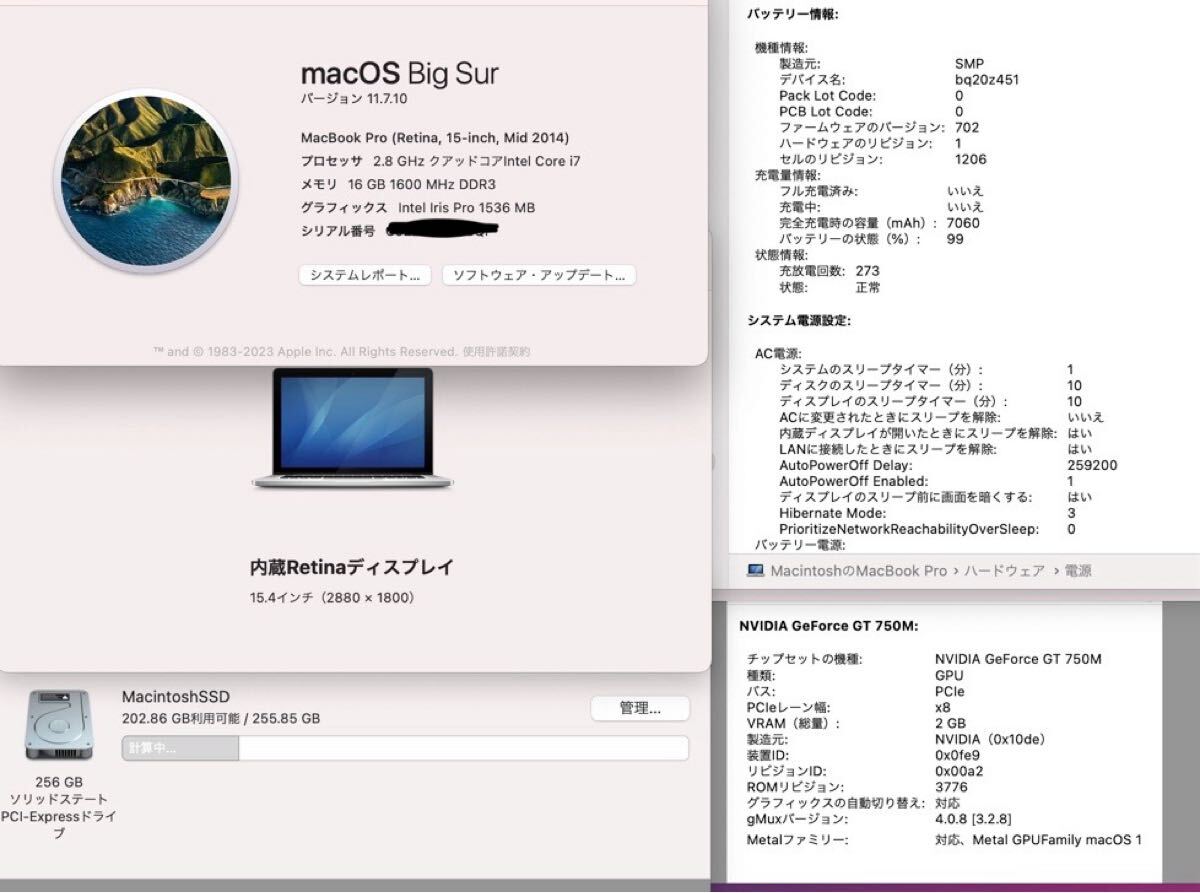Select MacintoshのMacBook Pro in the path bar
This screenshot has width=1200, height=893.
(858, 571)
